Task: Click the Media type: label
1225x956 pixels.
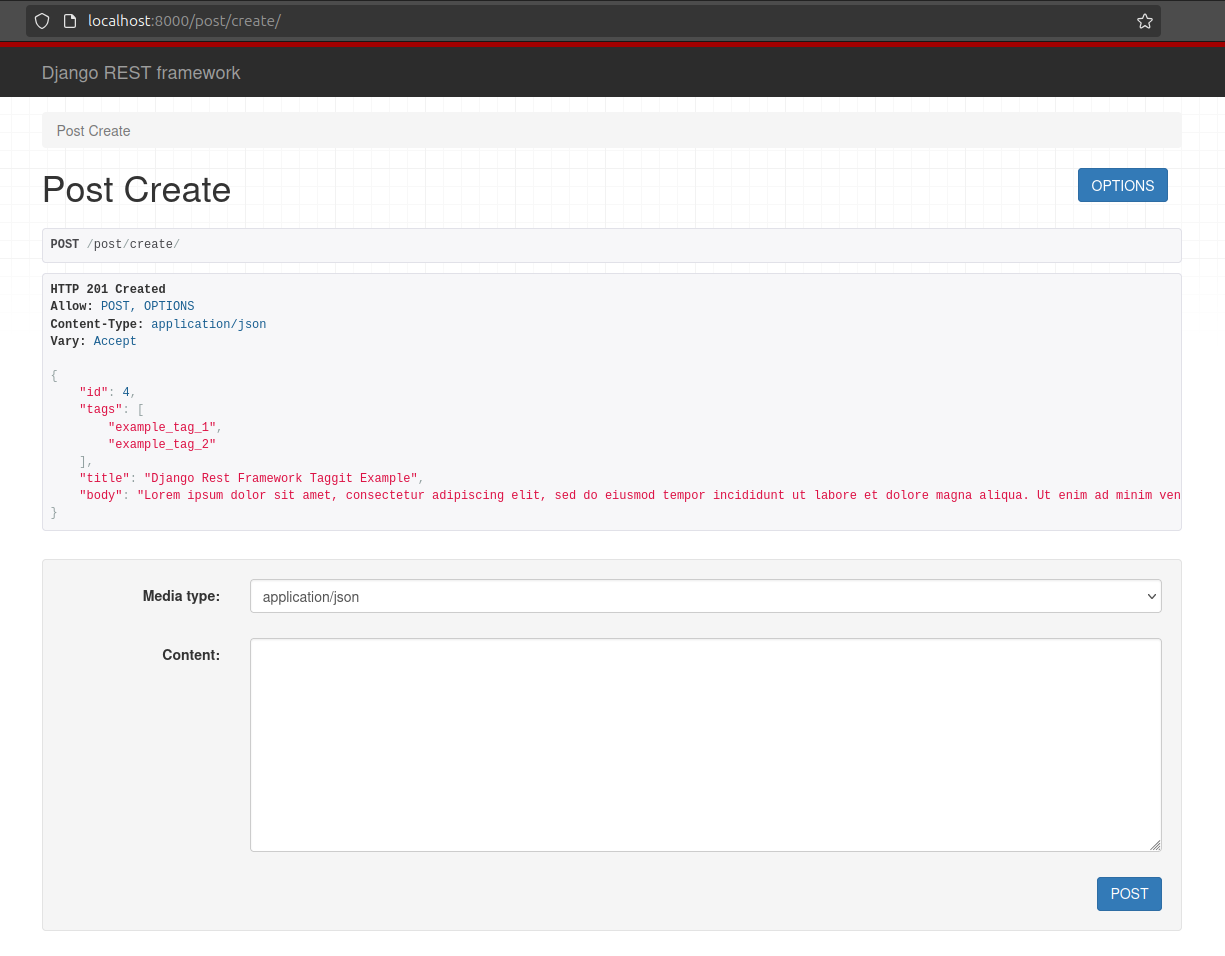Action: [181, 596]
